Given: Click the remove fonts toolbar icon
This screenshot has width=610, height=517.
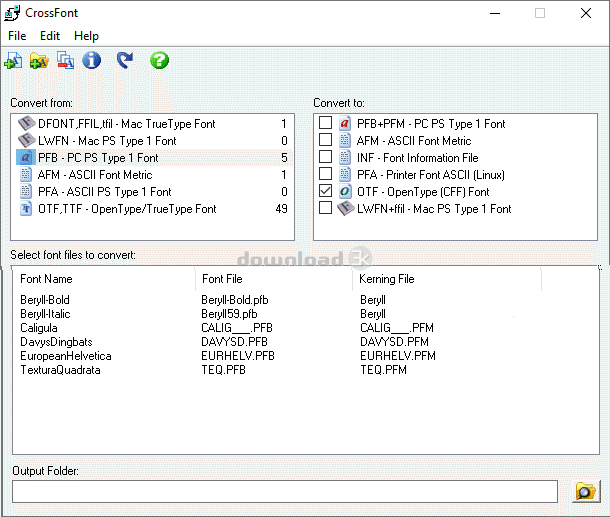Looking at the screenshot, I should tap(65, 61).
